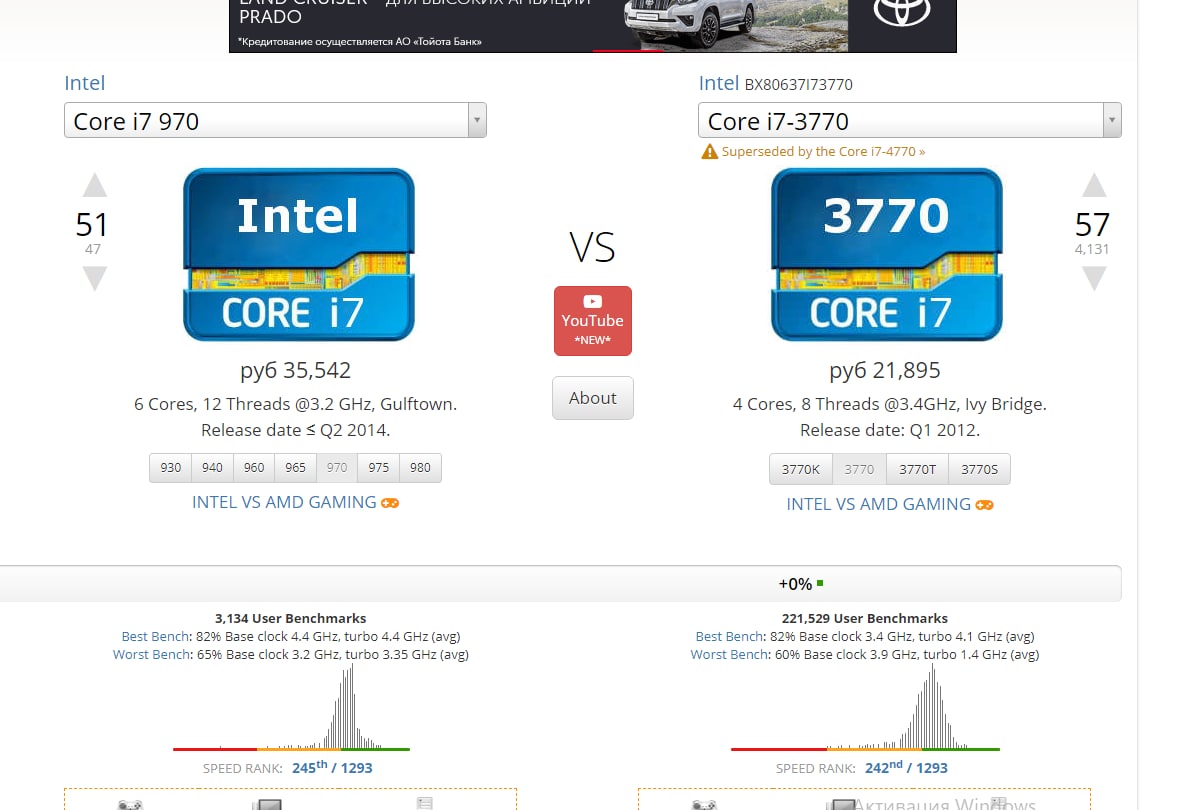This screenshot has width=1202, height=810.
Task: Click speed rank 245th / 1293
Action: click(332, 768)
